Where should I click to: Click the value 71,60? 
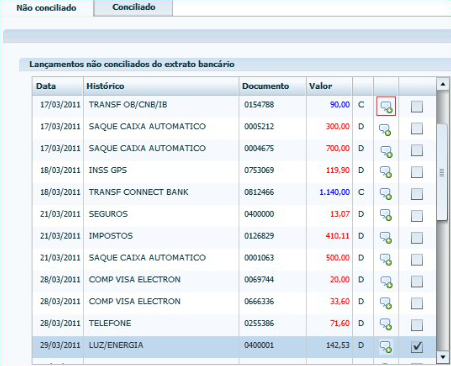(x=340, y=323)
